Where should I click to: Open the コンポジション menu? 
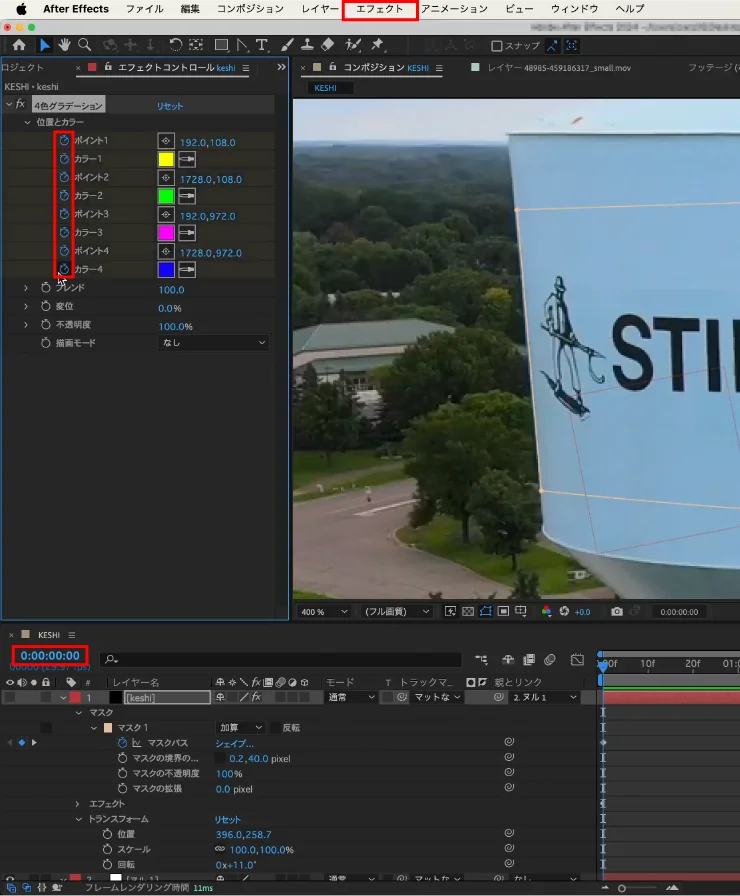tap(250, 9)
